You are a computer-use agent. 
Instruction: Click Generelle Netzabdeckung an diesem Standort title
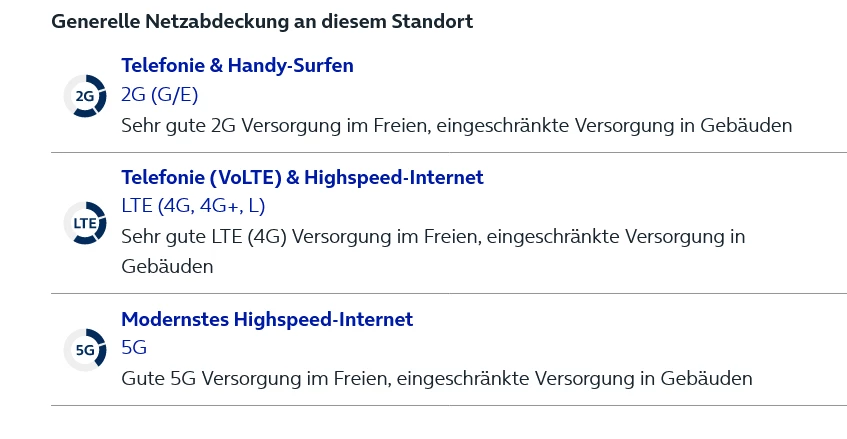262,22
